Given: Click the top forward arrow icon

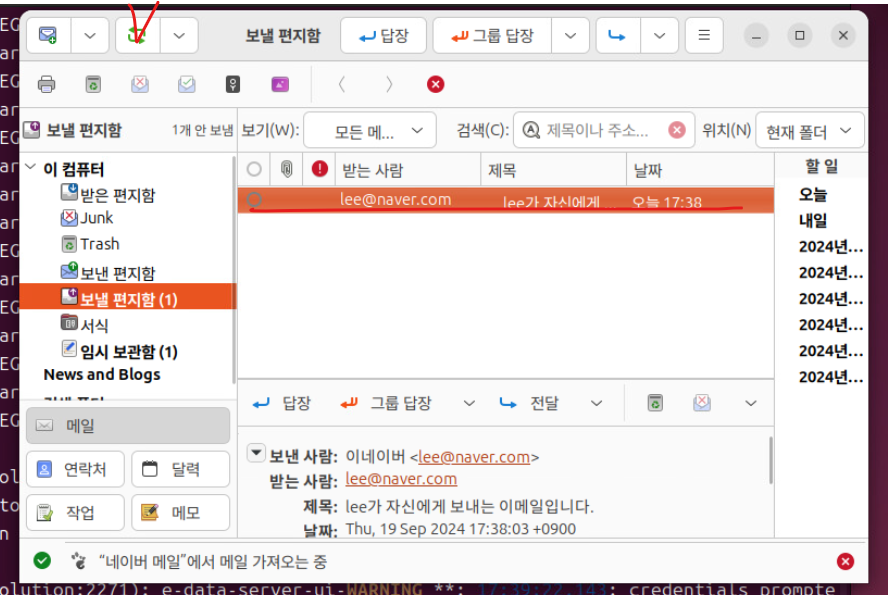Looking at the screenshot, I should pyautogui.click(x=617, y=36).
